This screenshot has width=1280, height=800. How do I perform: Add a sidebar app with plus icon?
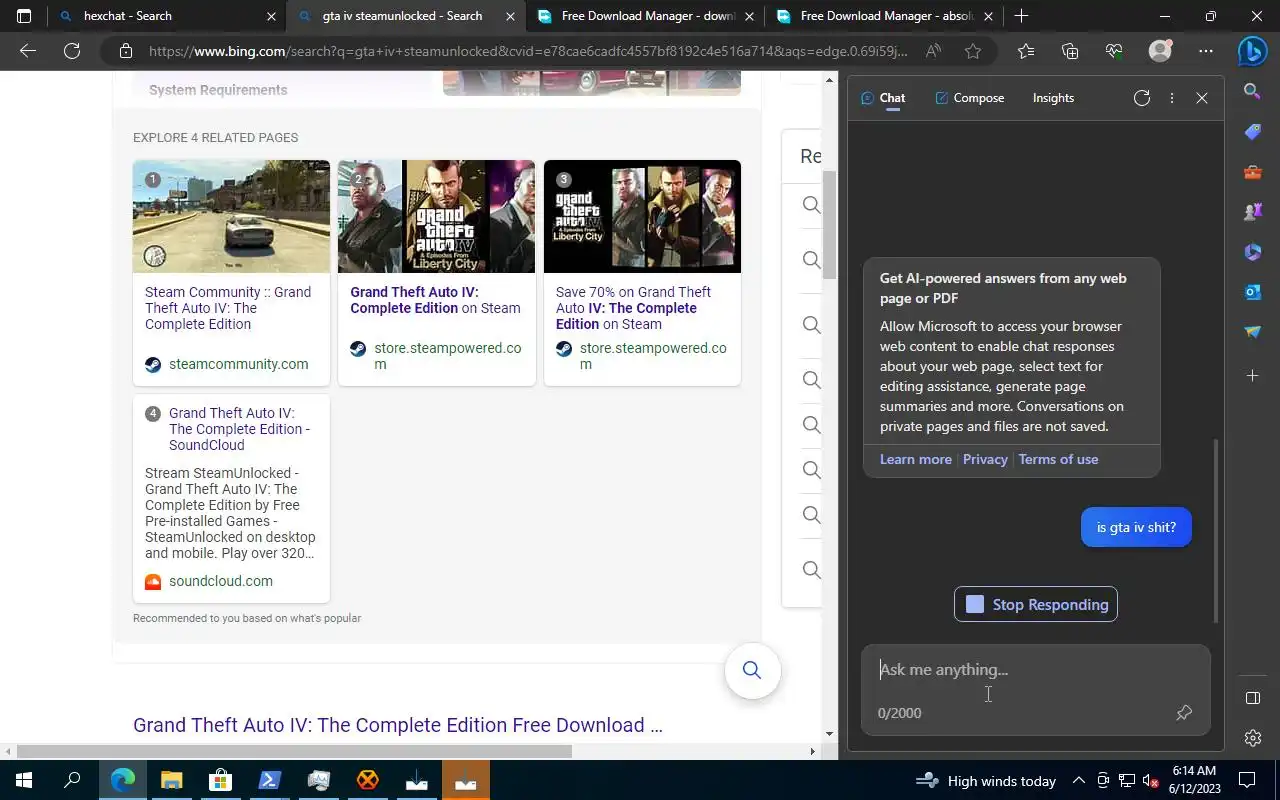coord(1252,376)
